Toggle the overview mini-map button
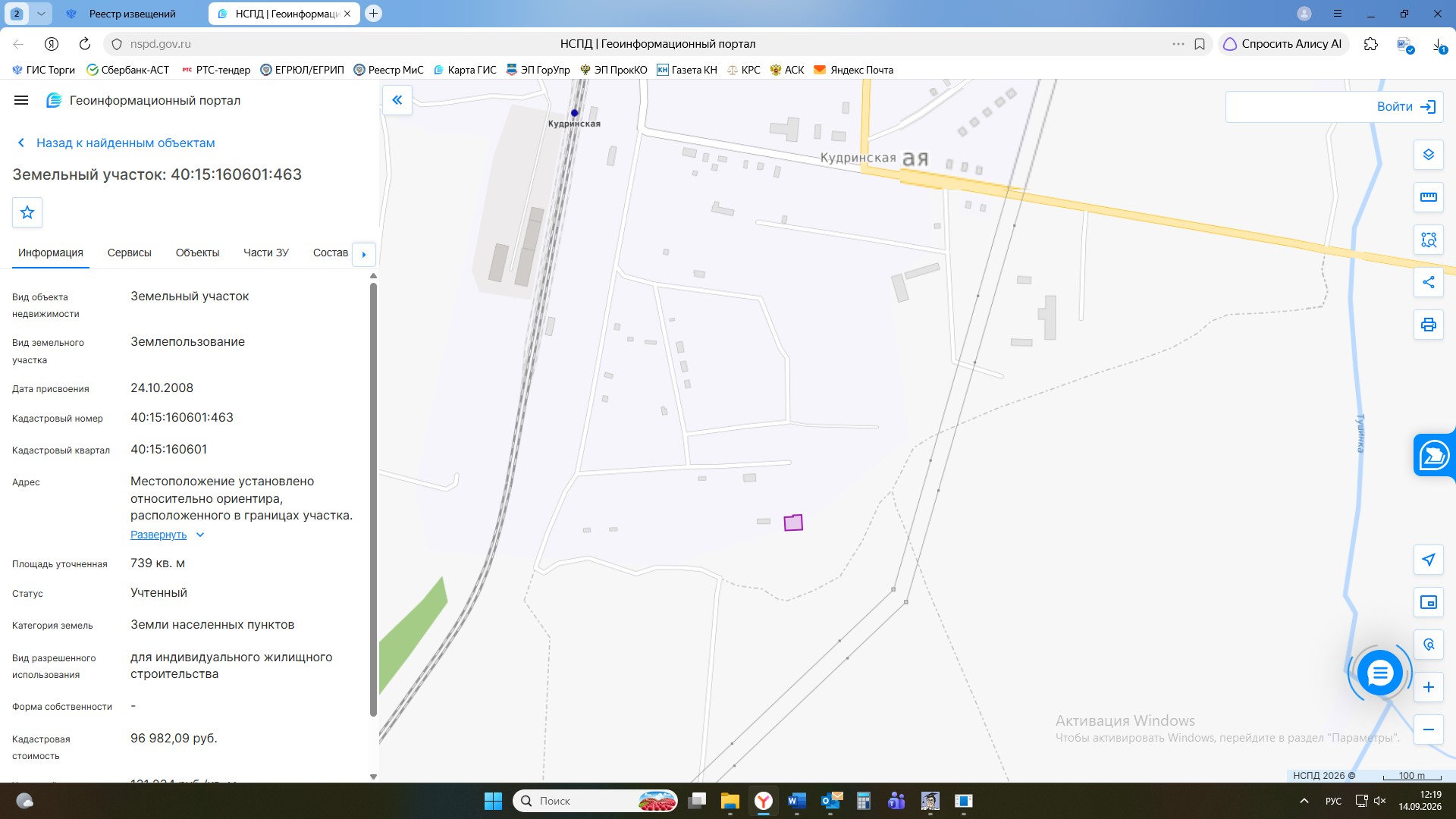The image size is (1456, 819). pos(1428,602)
